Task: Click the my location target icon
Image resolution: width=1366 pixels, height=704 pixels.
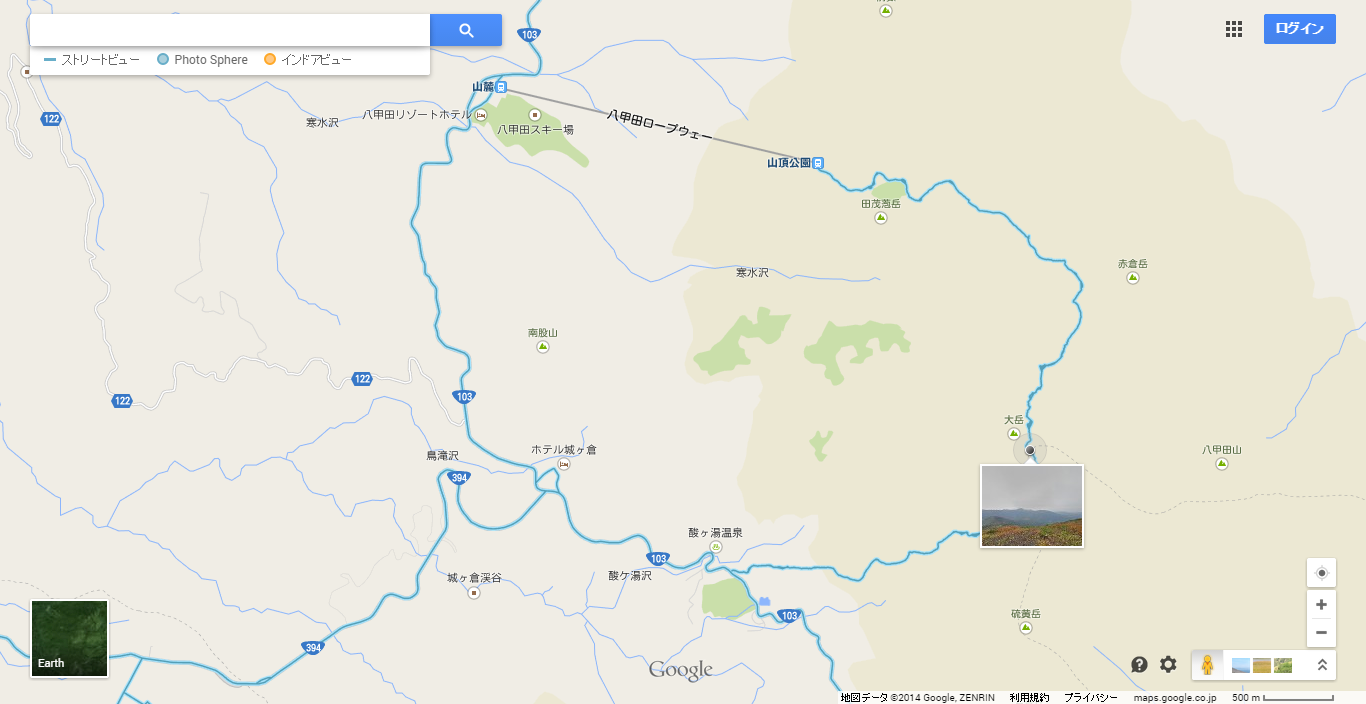Action: tap(1322, 573)
